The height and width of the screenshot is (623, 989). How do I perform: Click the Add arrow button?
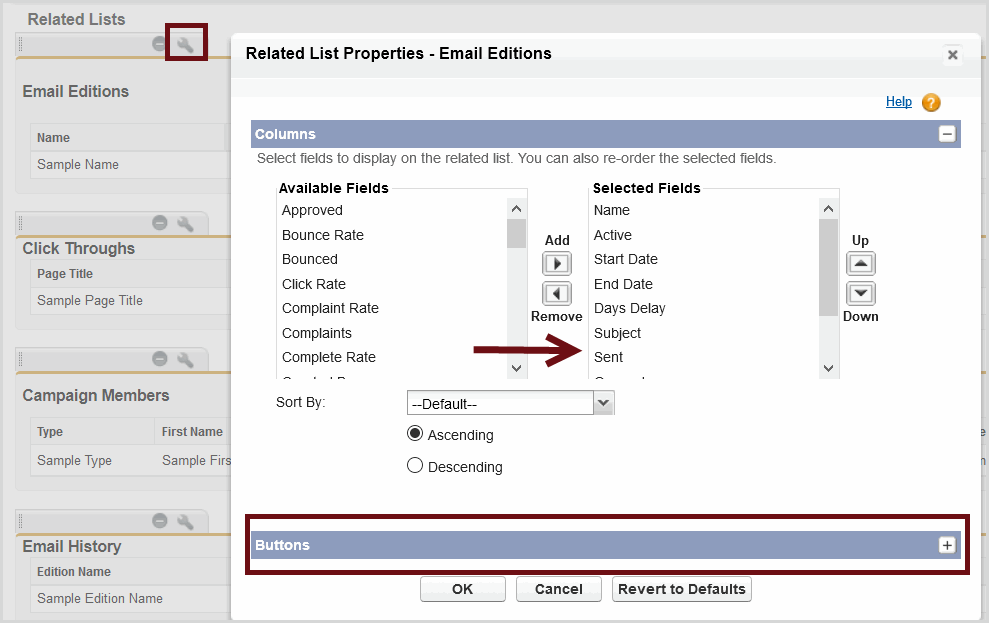pos(557,264)
